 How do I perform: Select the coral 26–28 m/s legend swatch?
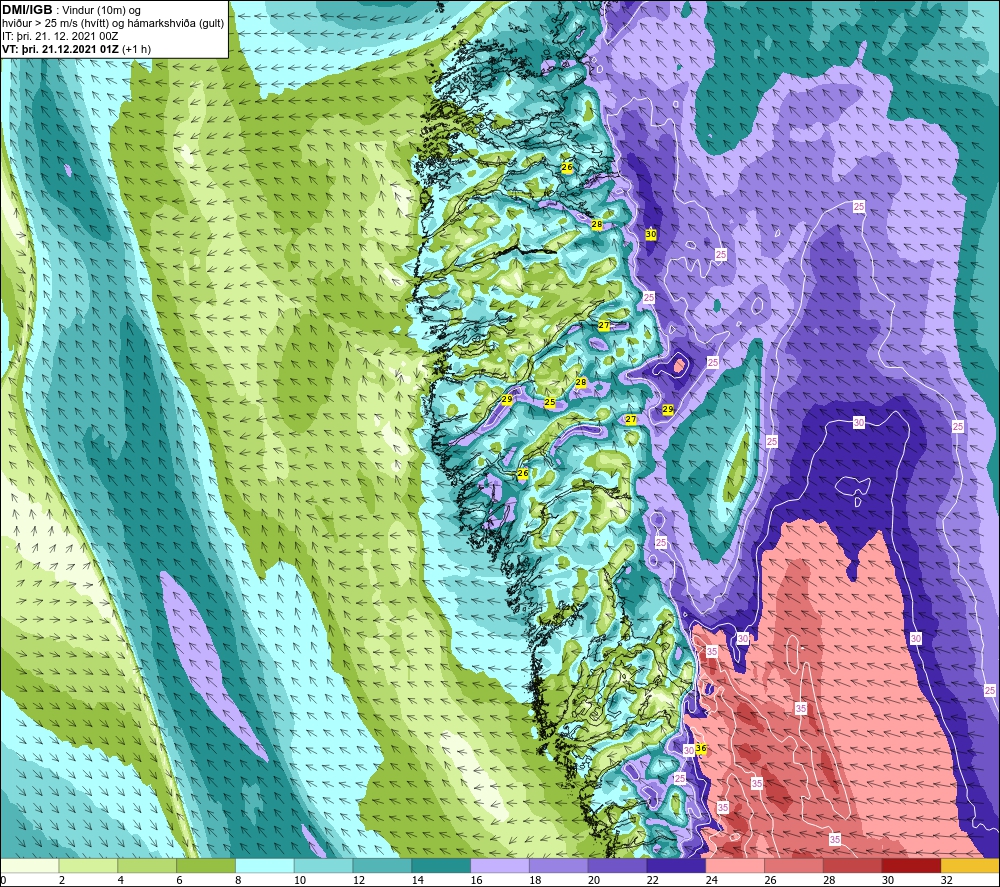point(793,866)
